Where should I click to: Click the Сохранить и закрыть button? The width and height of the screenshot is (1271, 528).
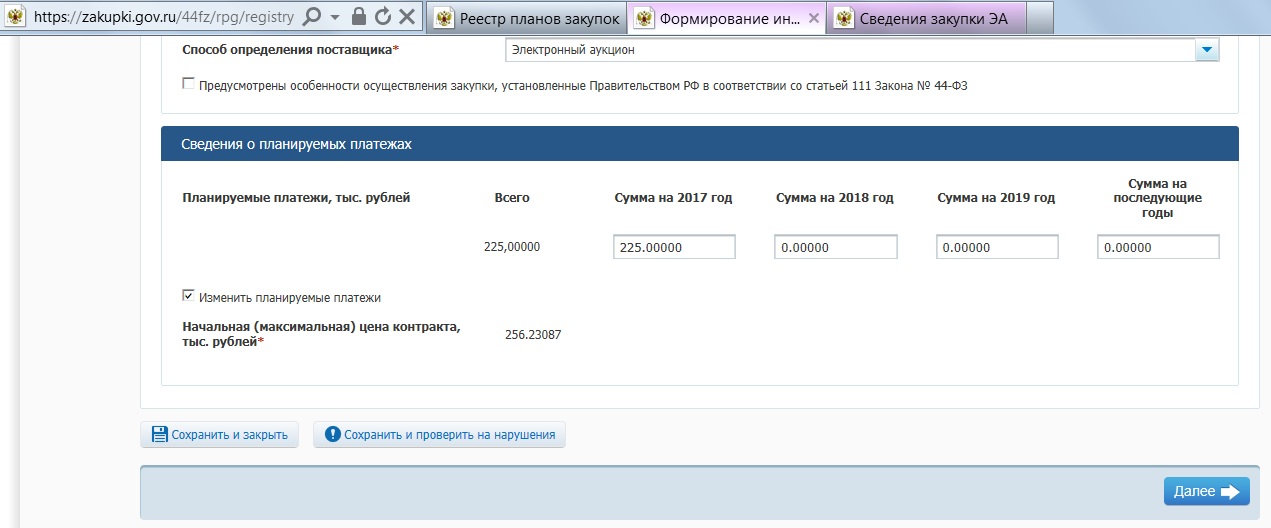pyautogui.click(x=219, y=435)
